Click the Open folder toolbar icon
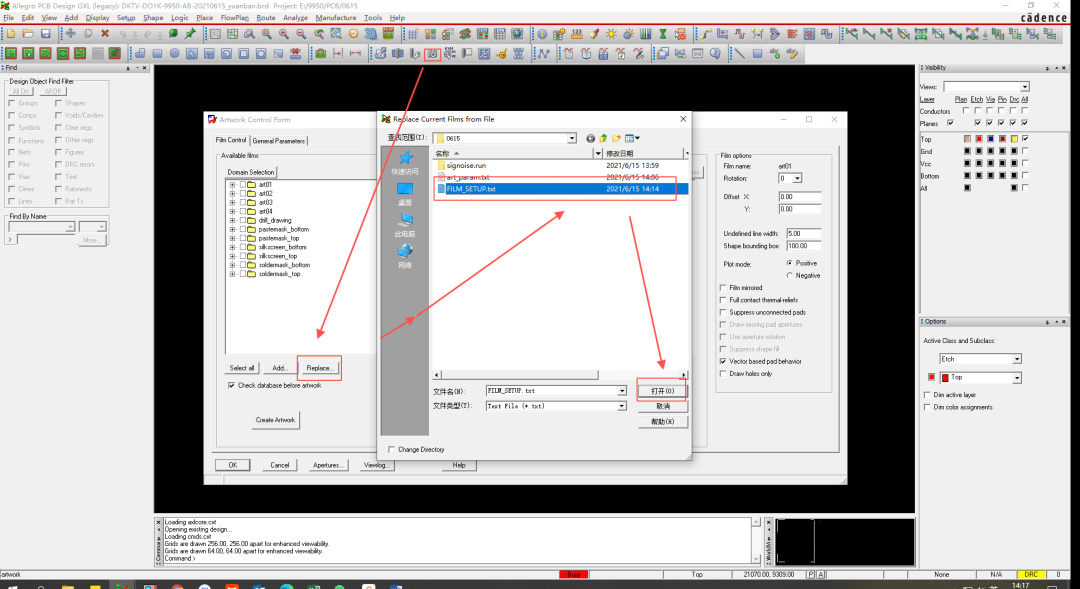The width and height of the screenshot is (1080, 589). click(28, 33)
